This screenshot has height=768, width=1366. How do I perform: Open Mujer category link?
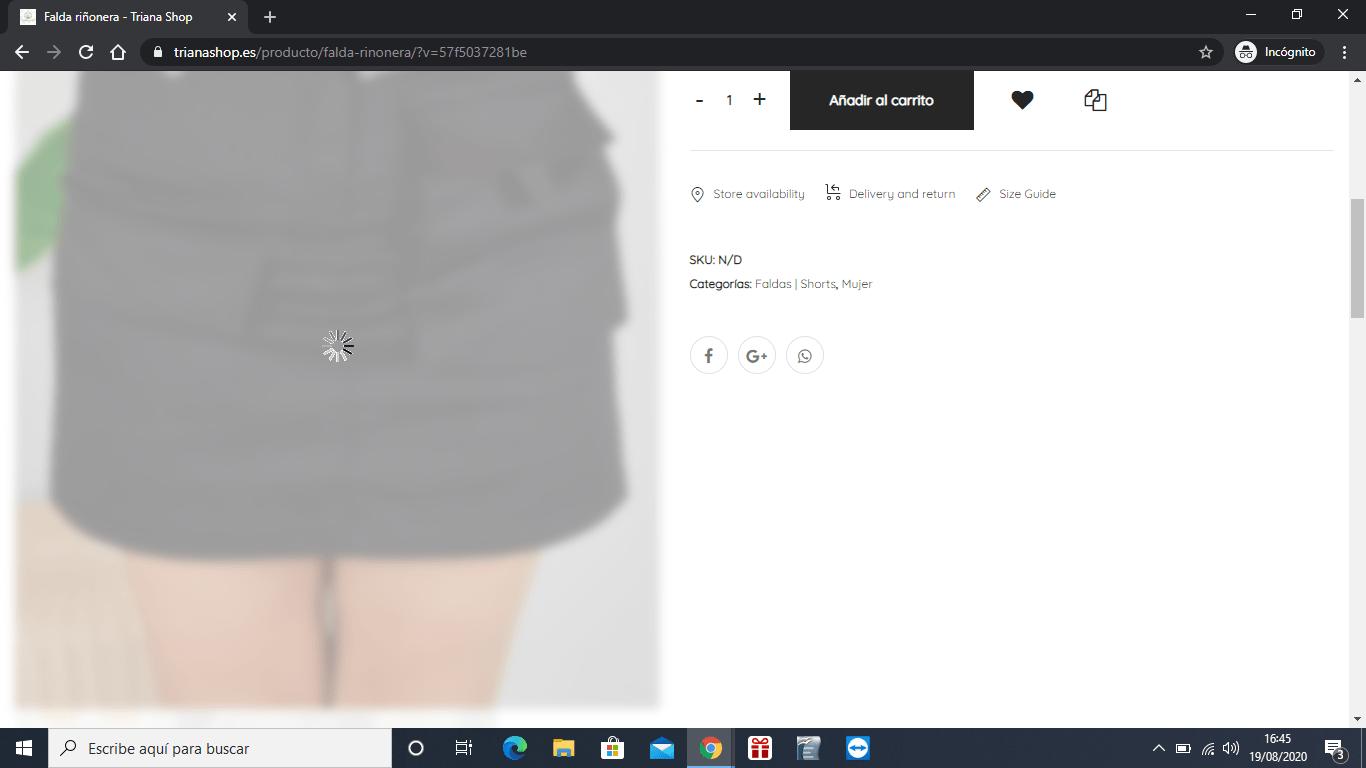coord(857,284)
